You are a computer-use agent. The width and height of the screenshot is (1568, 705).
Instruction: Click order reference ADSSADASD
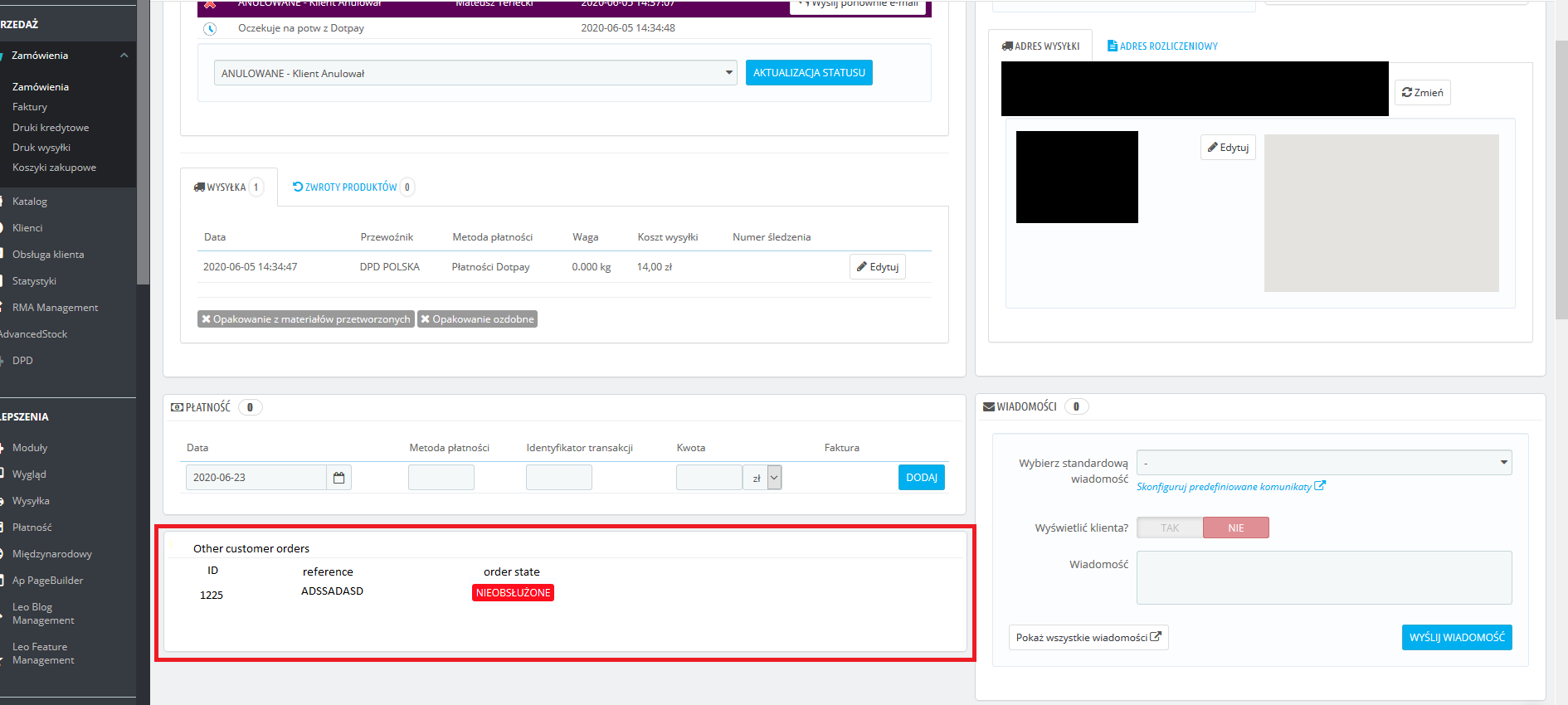(332, 591)
